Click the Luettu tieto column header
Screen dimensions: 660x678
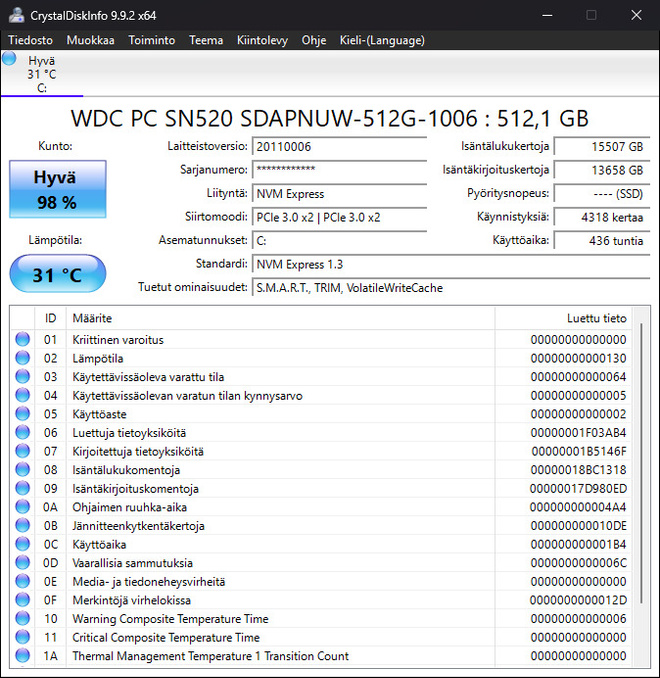point(563,318)
